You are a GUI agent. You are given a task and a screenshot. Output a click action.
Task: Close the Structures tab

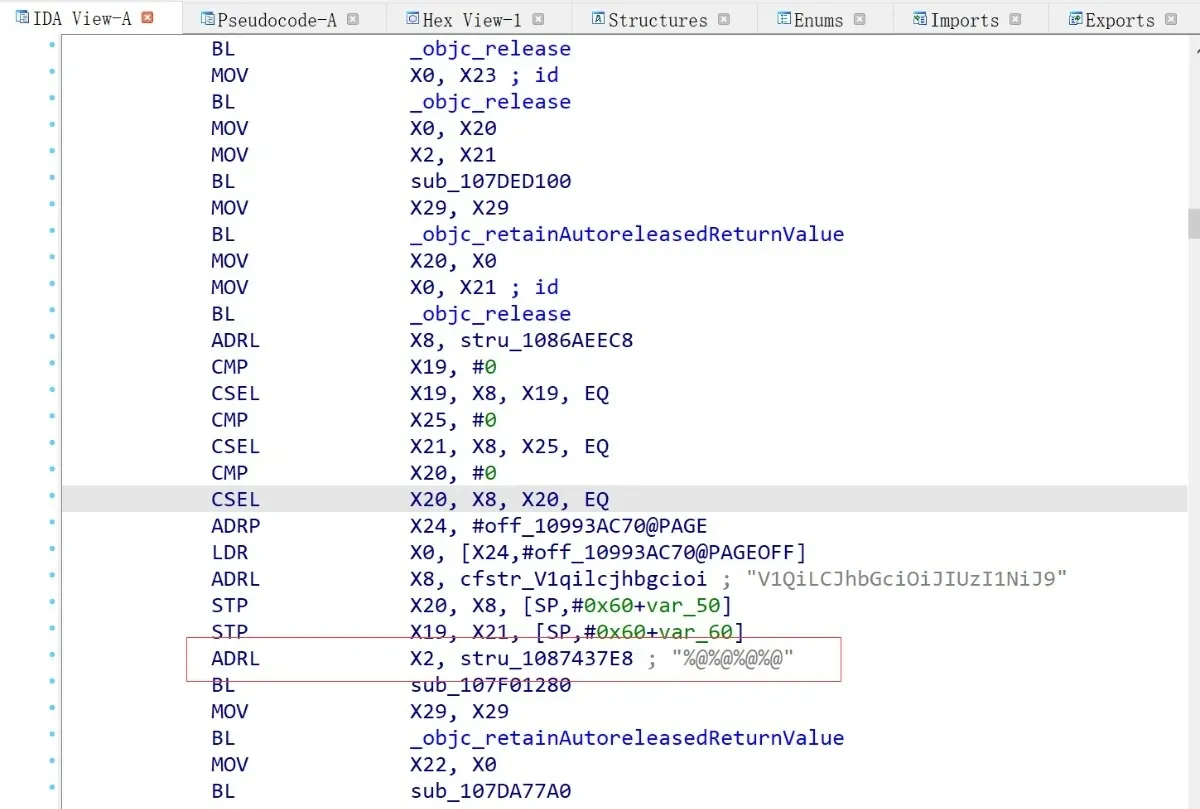pos(724,19)
